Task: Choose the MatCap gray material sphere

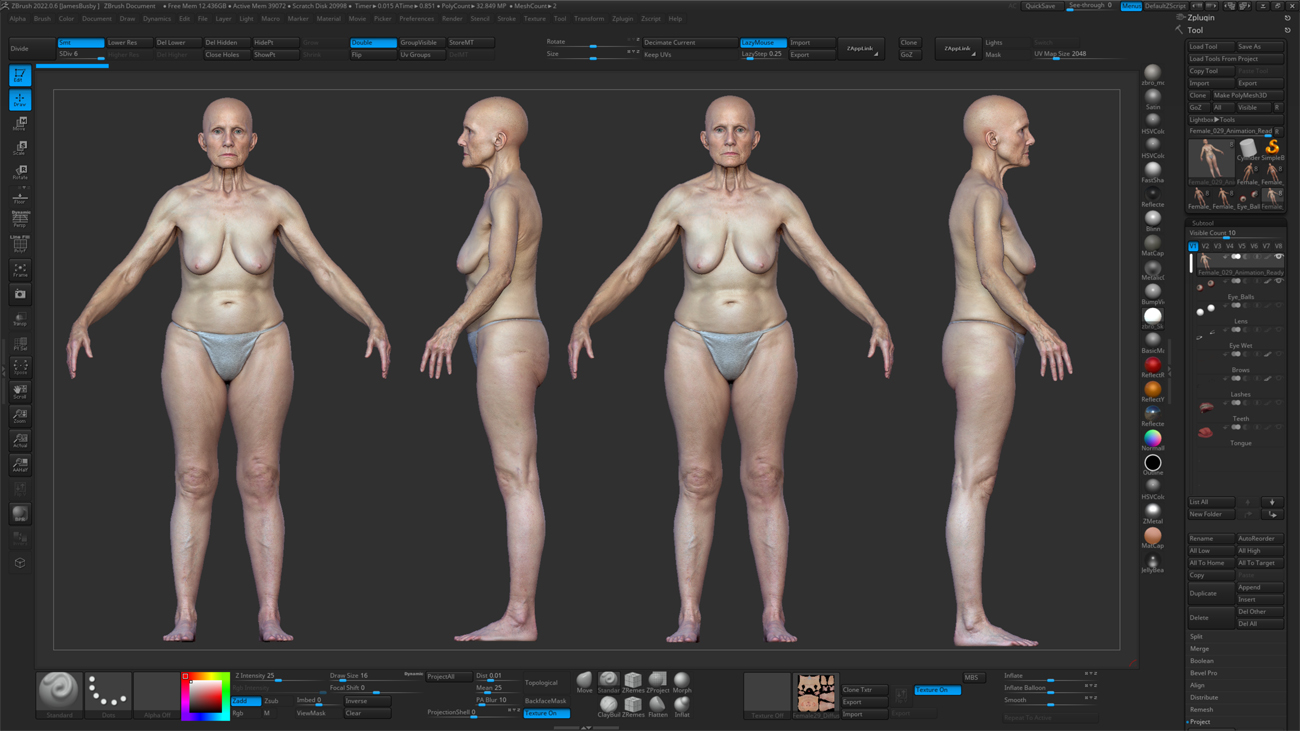Action: (x=1153, y=245)
